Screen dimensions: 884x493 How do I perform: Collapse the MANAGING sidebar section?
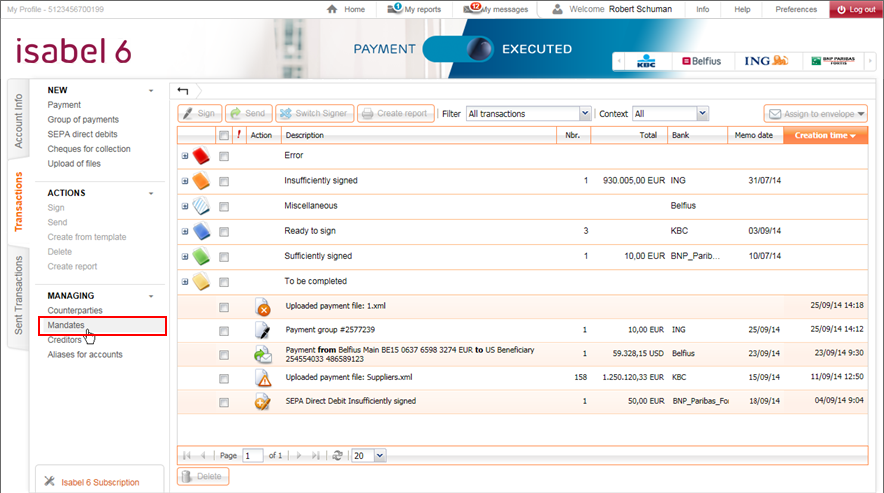151,296
